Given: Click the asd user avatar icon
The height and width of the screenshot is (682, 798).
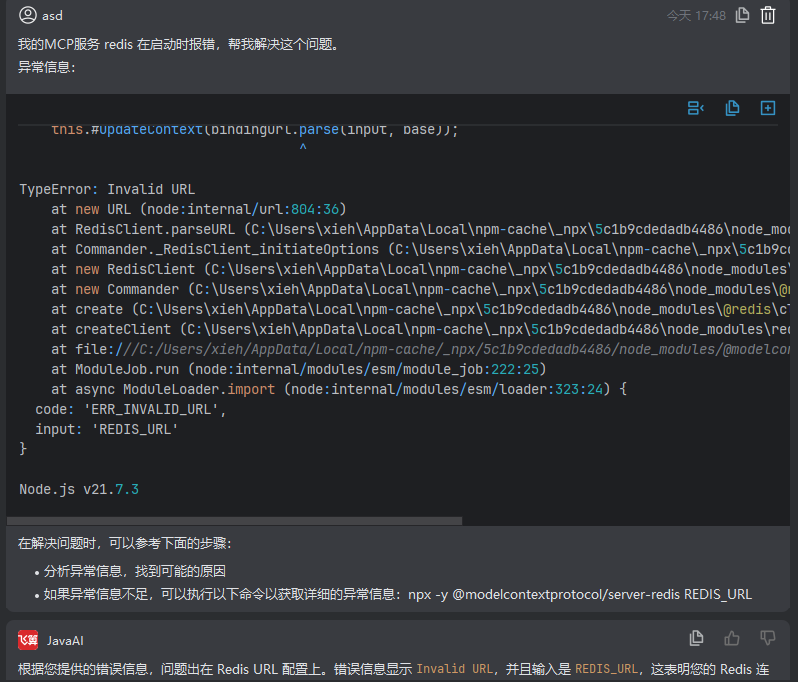Looking at the screenshot, I should [27, 15].
